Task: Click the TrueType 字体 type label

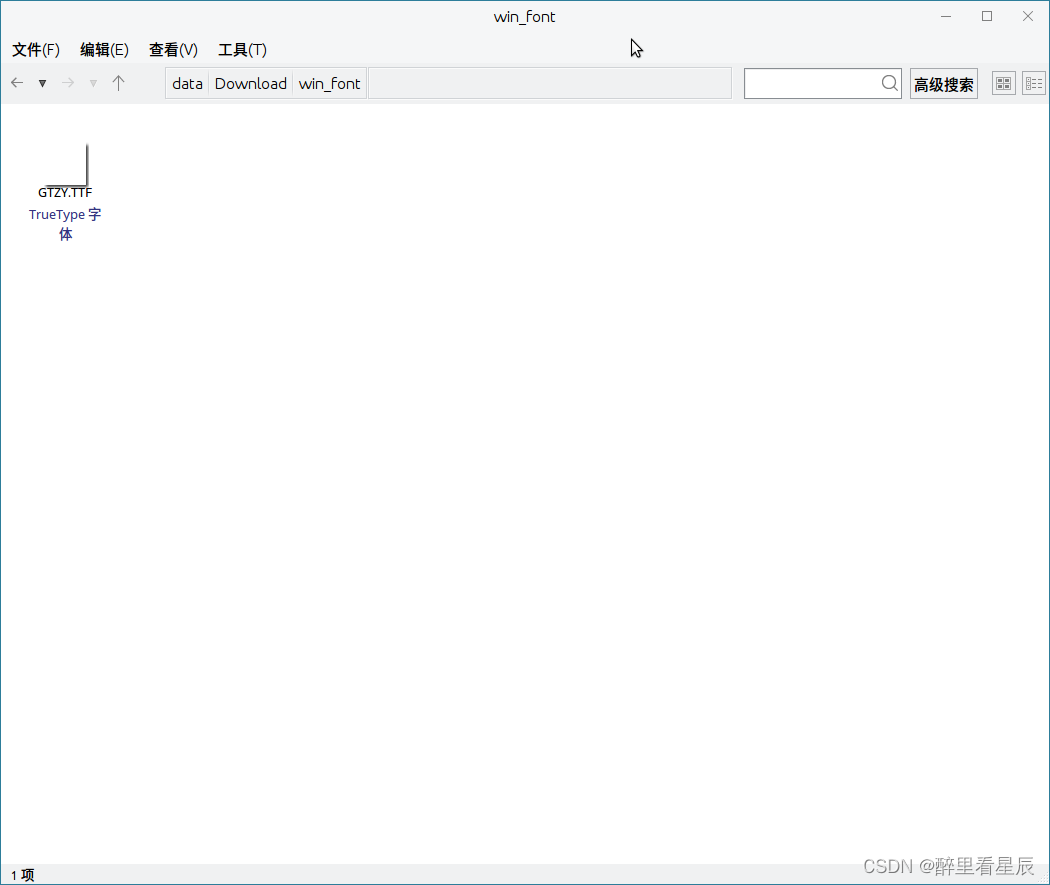Action: 65,224
